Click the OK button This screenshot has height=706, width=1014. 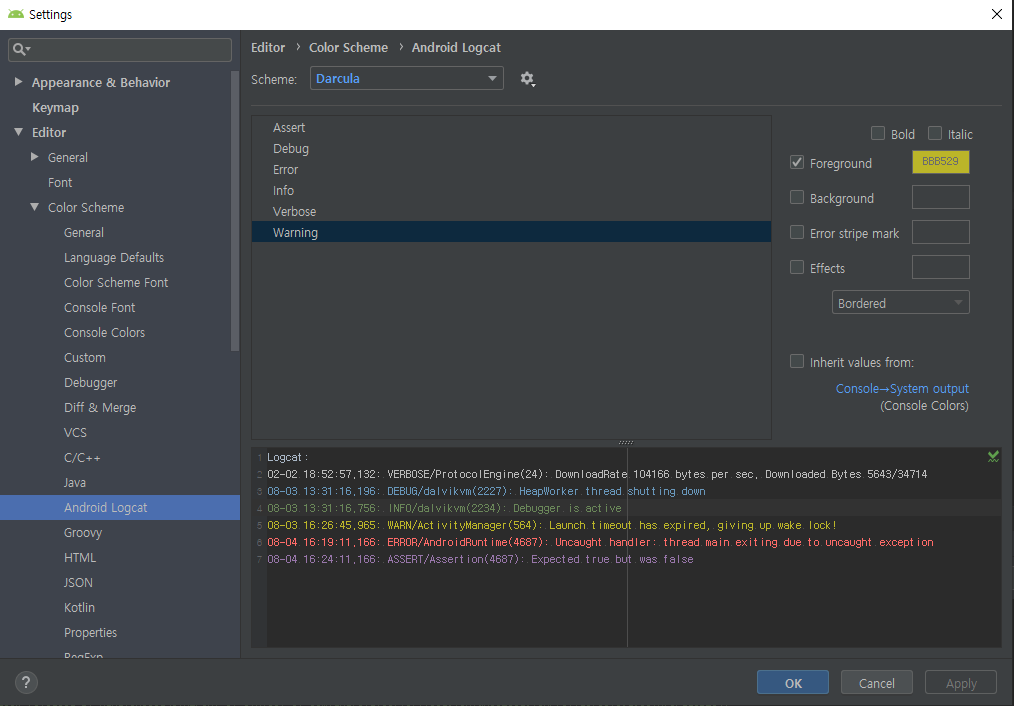pyautogui.click(x=793, y=683)
